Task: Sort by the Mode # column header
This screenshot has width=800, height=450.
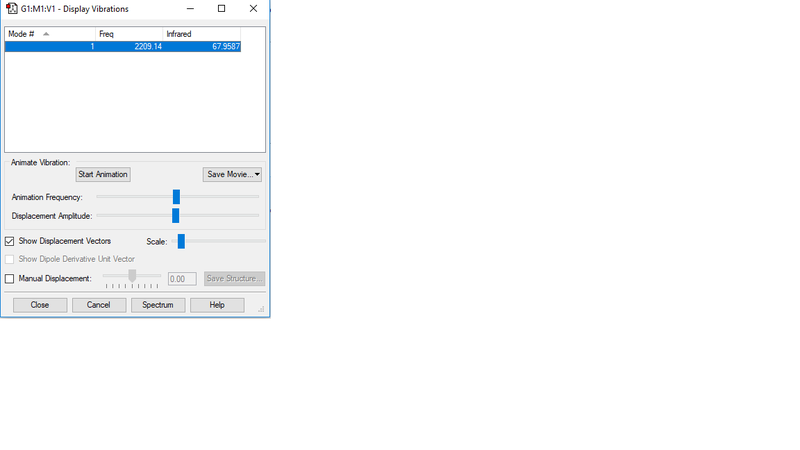Action: (50, 34)
